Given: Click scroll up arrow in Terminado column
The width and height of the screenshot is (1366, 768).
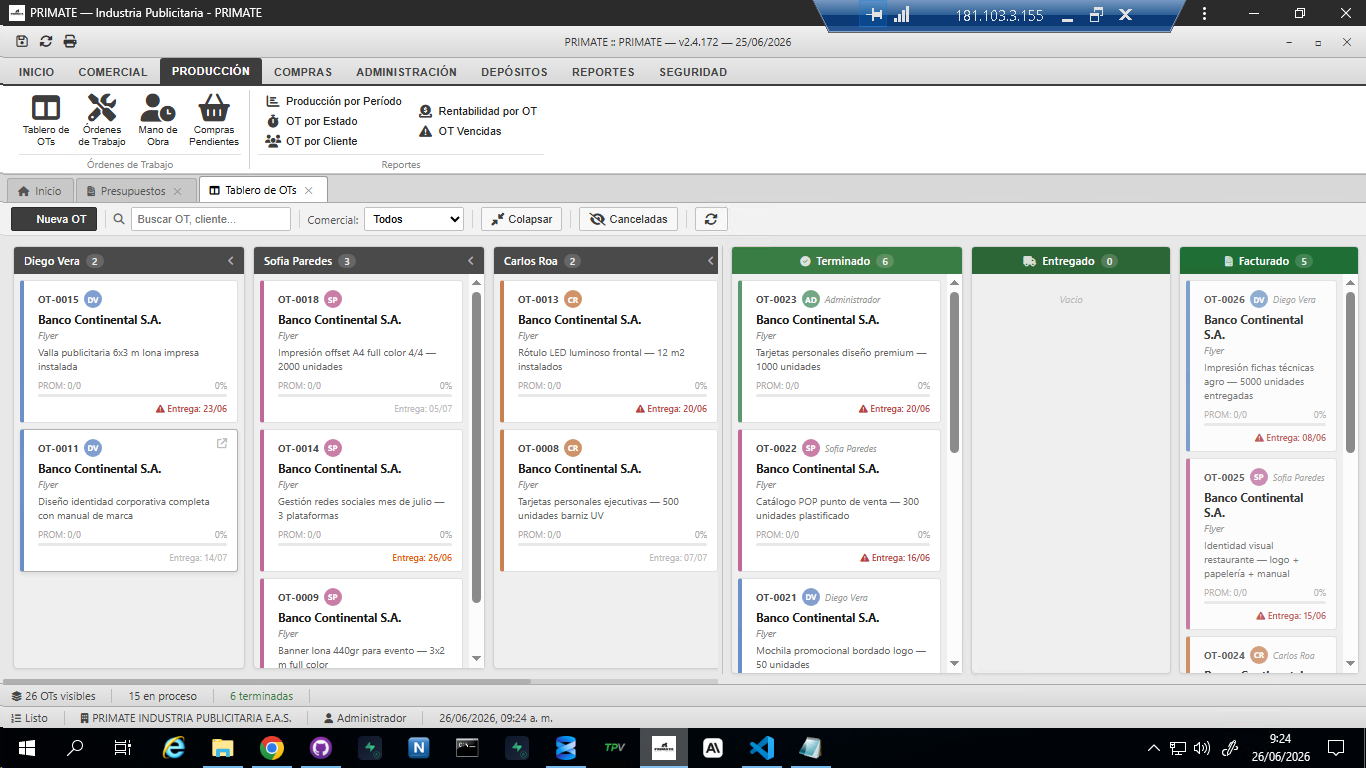Looking at the screenshot, I should point(954,285).
